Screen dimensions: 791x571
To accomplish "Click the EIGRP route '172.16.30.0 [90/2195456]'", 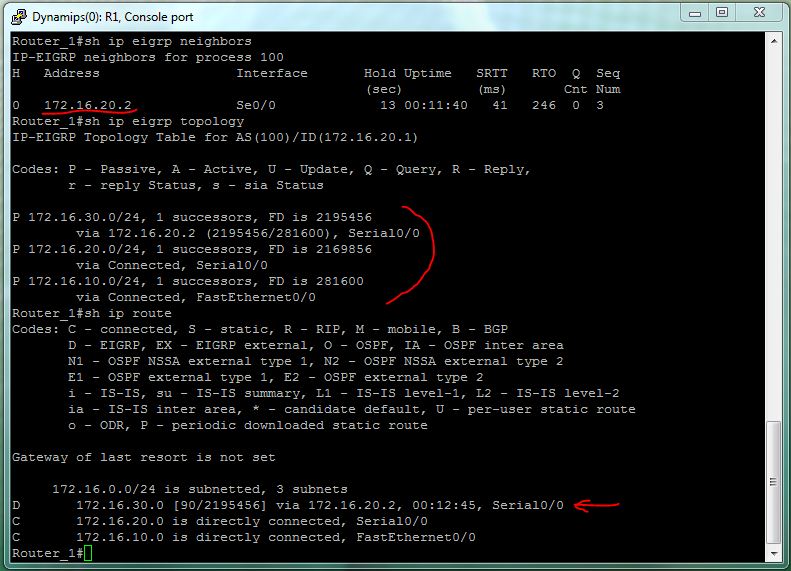I will tap(171, 505).
